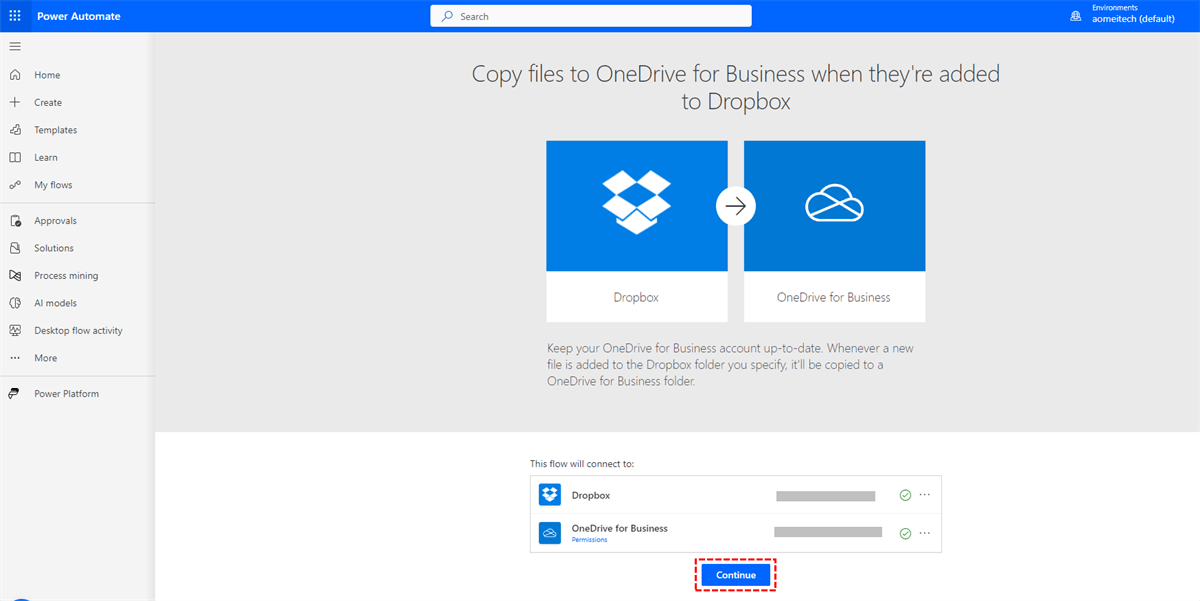Click the More ellipsis icon in sidebar
The image size is (1200, 601).
[x=14, y=358]
